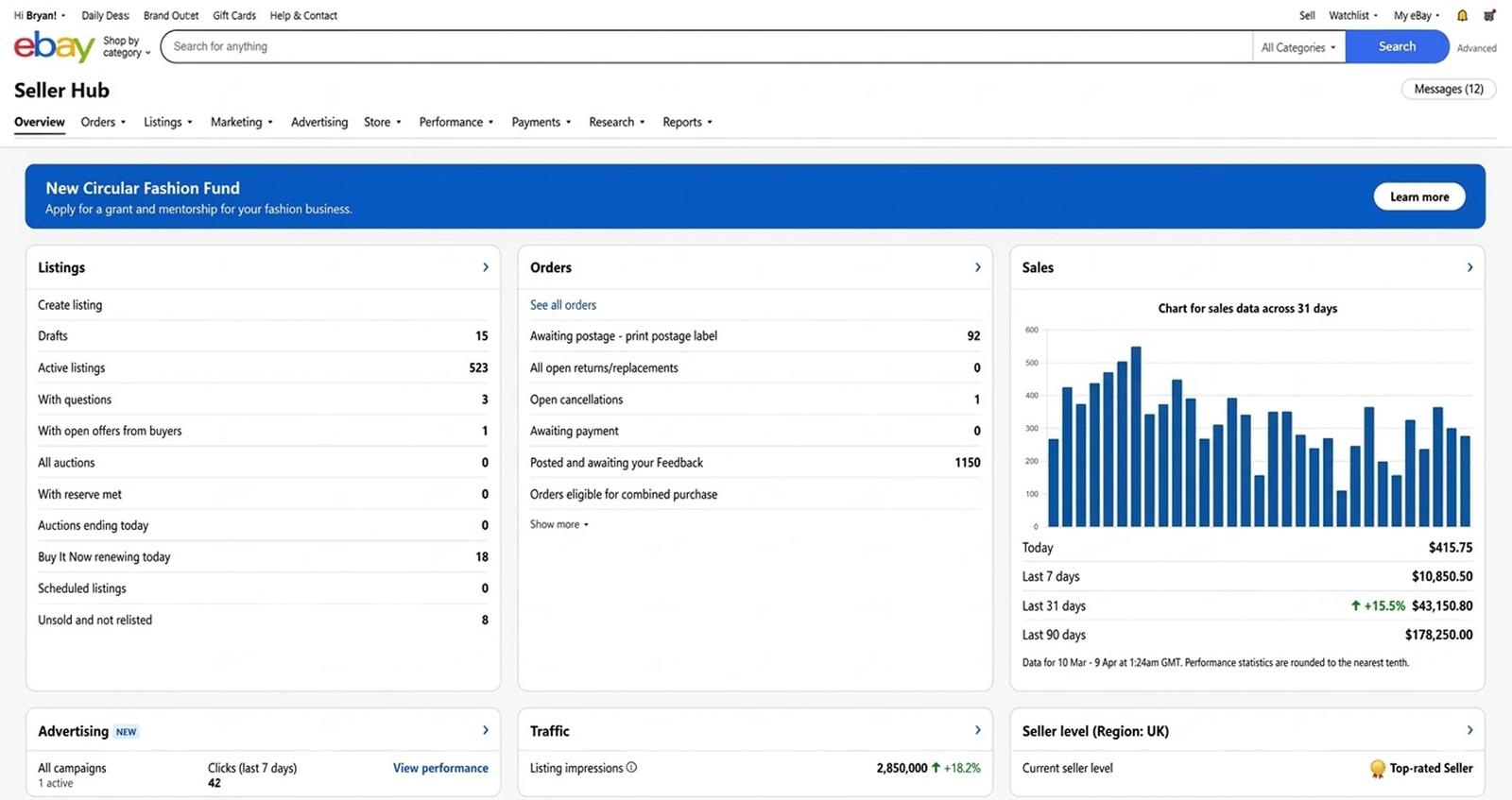The image size is (1512, 800).
Task: Open the See all orders link
Action: pos(563,305)
